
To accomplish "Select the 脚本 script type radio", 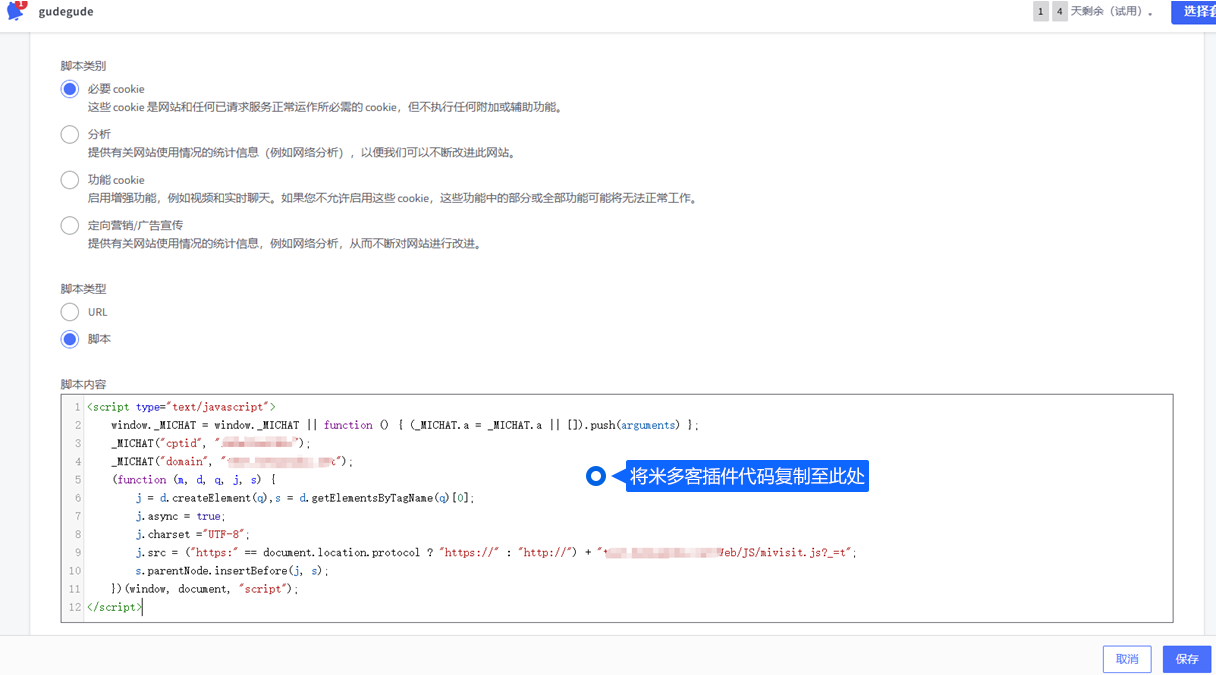I will pyautogui.click(x=70, y=339).
